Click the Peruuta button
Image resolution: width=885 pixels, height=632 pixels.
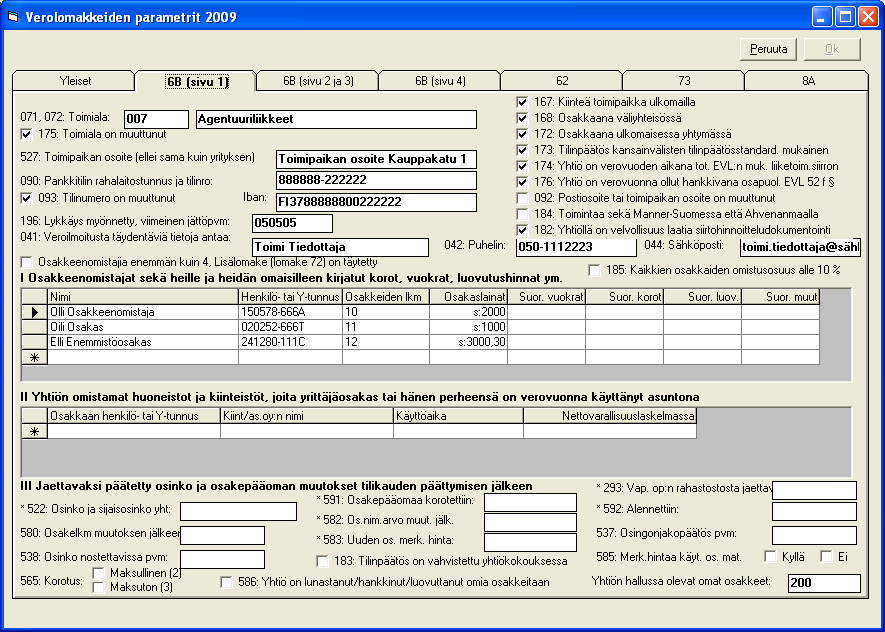(768, 49)
